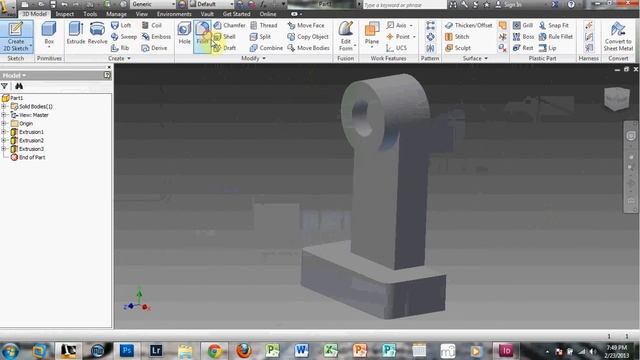This screenshot has height=360, width=640.
Task: Click Convert to Sheet Metal
Action: (x=618, y=36)
